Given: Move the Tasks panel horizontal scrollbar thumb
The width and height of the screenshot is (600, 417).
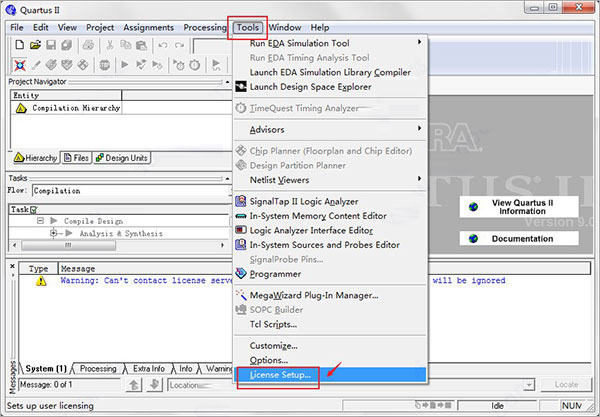Looking at the screenshot, I should (x=68, y=245).
